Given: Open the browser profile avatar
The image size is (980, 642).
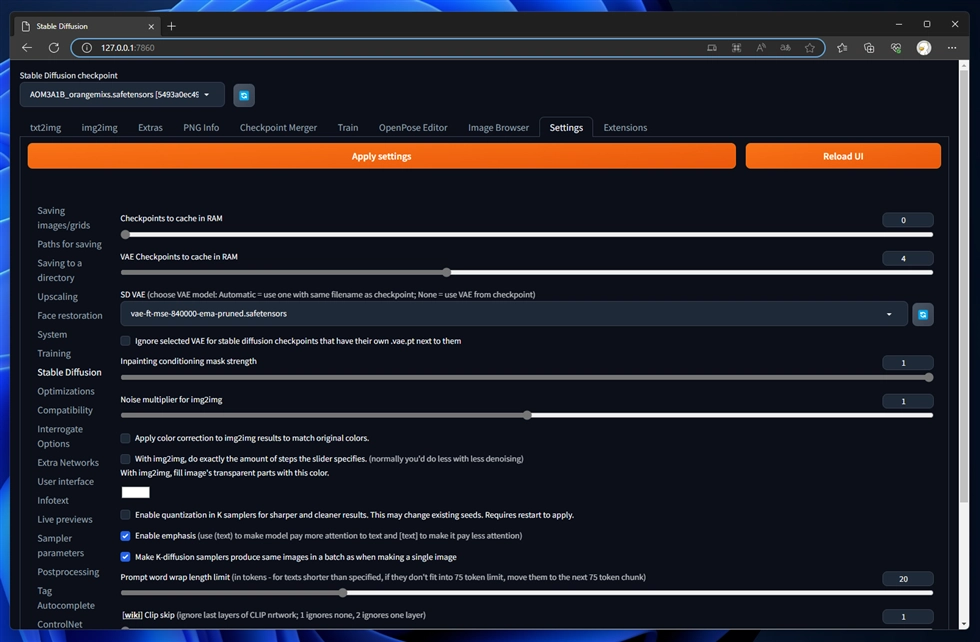Looking at the screenshot, I should (x=924, y=48).
